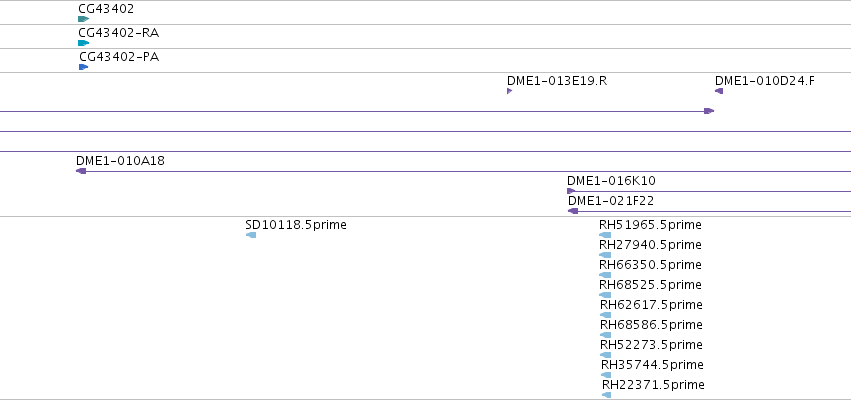Viewport: 851px width, 400px height.
Task: Click the RH22371.5prime glyph at bottom
Action: [606, 395]
